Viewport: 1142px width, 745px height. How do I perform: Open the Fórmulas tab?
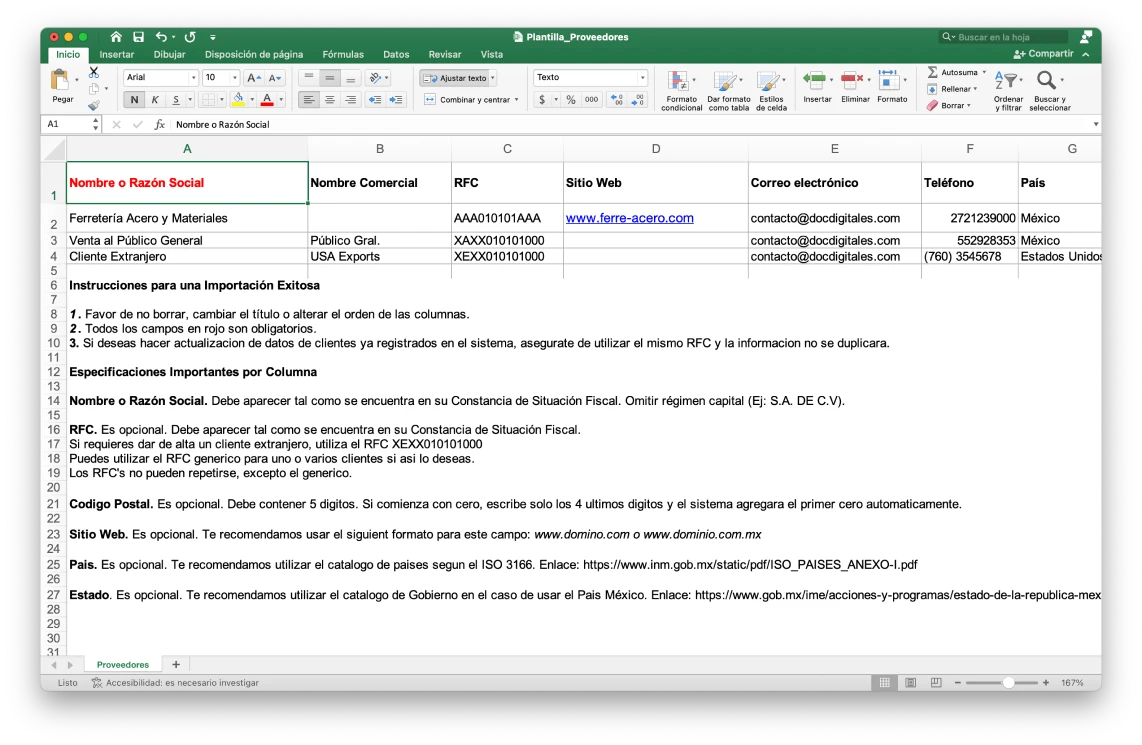(x=343, y=55)
